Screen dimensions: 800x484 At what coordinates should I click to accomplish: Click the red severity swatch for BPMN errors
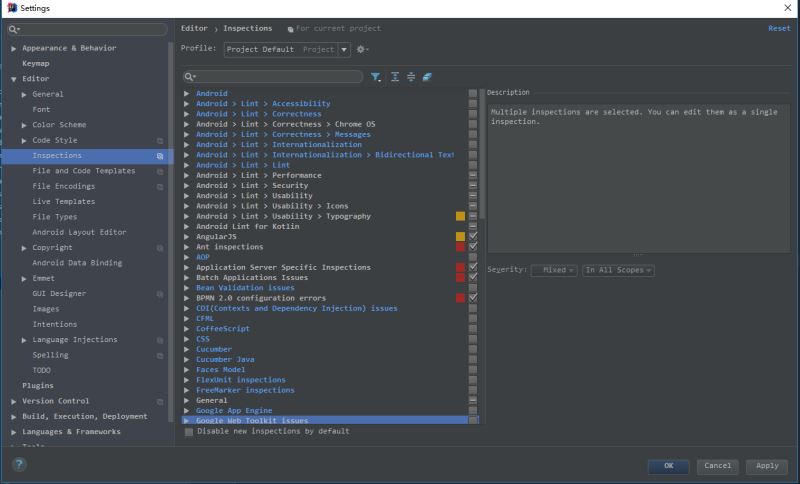(460, 298)
